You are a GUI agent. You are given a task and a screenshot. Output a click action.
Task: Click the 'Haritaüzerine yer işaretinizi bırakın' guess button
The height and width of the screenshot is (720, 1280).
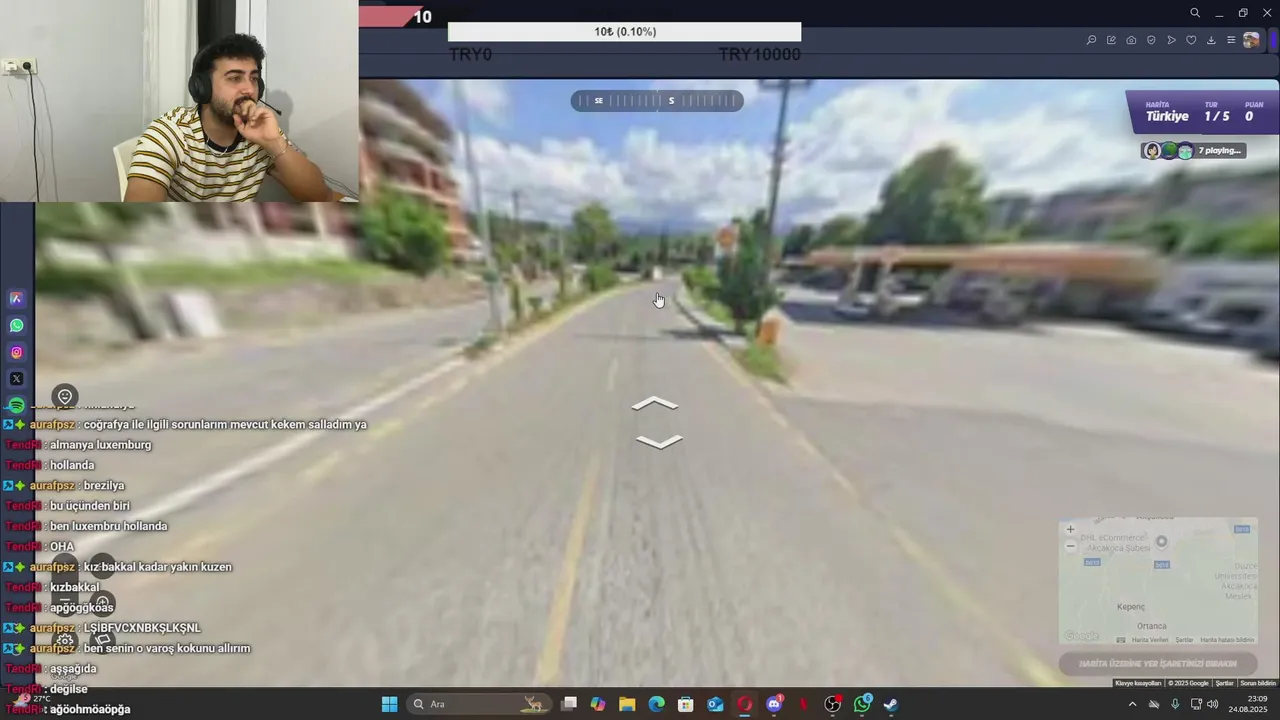[x=1158, y=664]
